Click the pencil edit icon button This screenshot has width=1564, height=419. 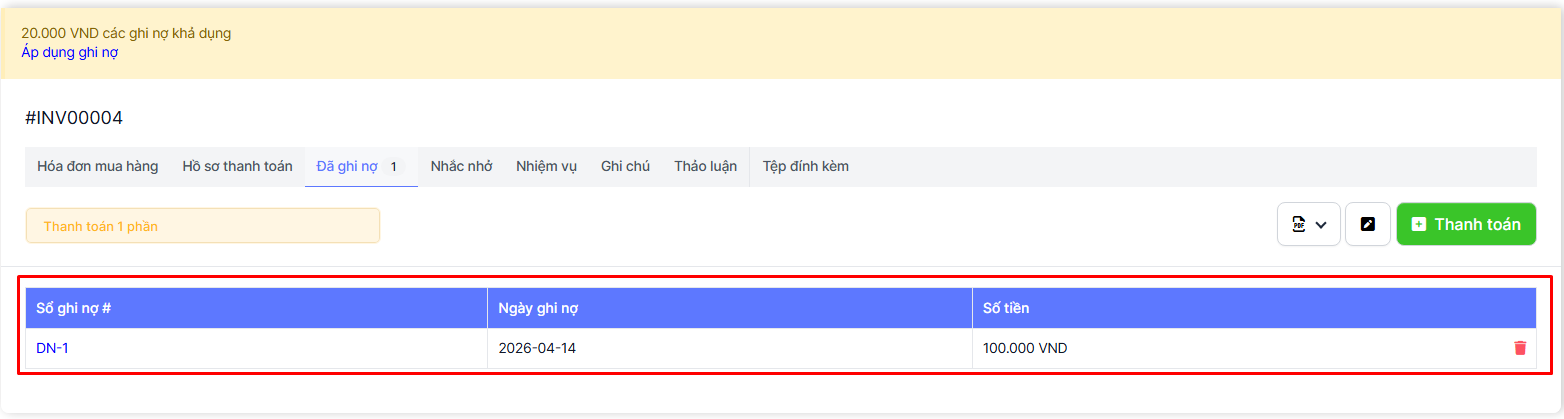[x=1367, y=224]
